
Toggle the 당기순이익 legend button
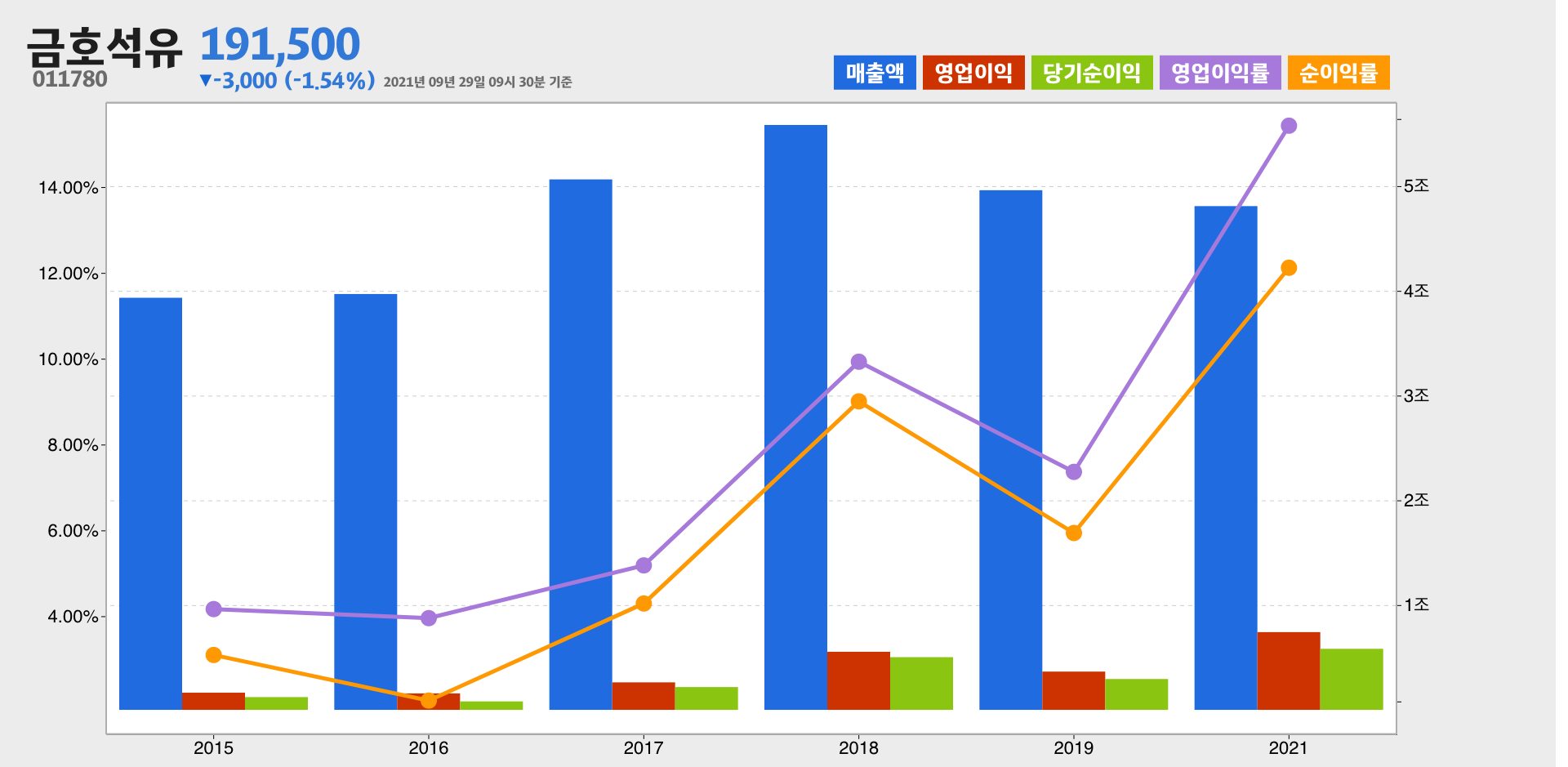pos(1092,73)
